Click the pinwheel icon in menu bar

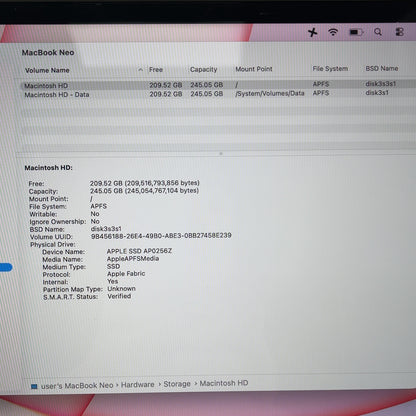[x=313, y=32]
